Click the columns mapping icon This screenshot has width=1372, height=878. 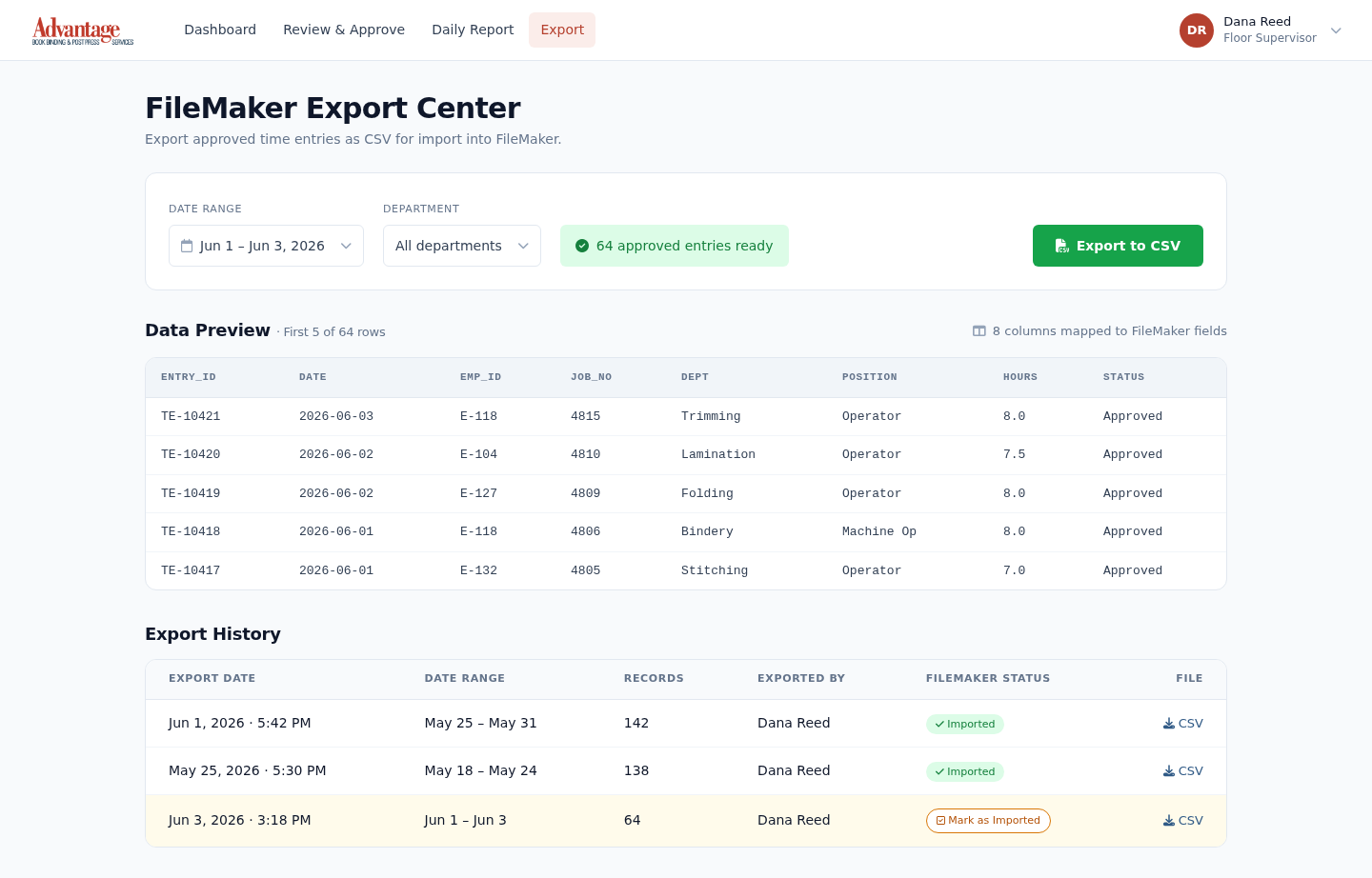point(979,331)
